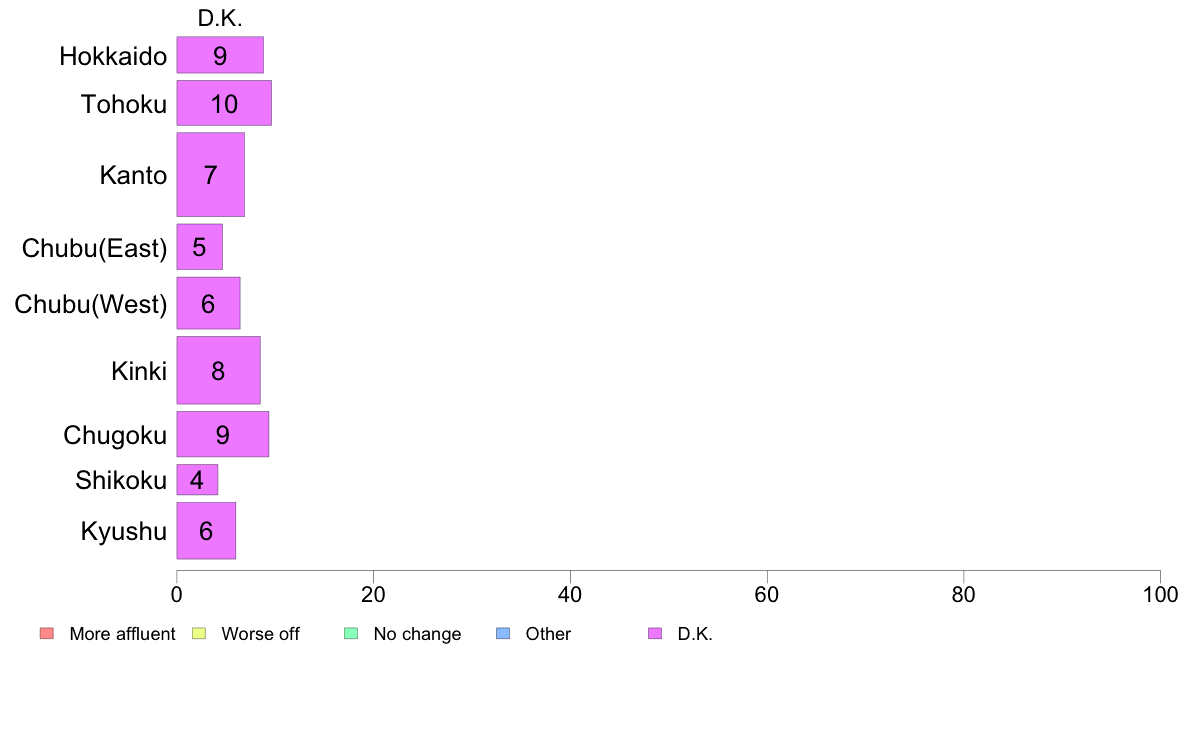Viewport: 1188px width, 736px height.
Task: Click the 100 tick on the x-axis
Action: (1160, 595)
